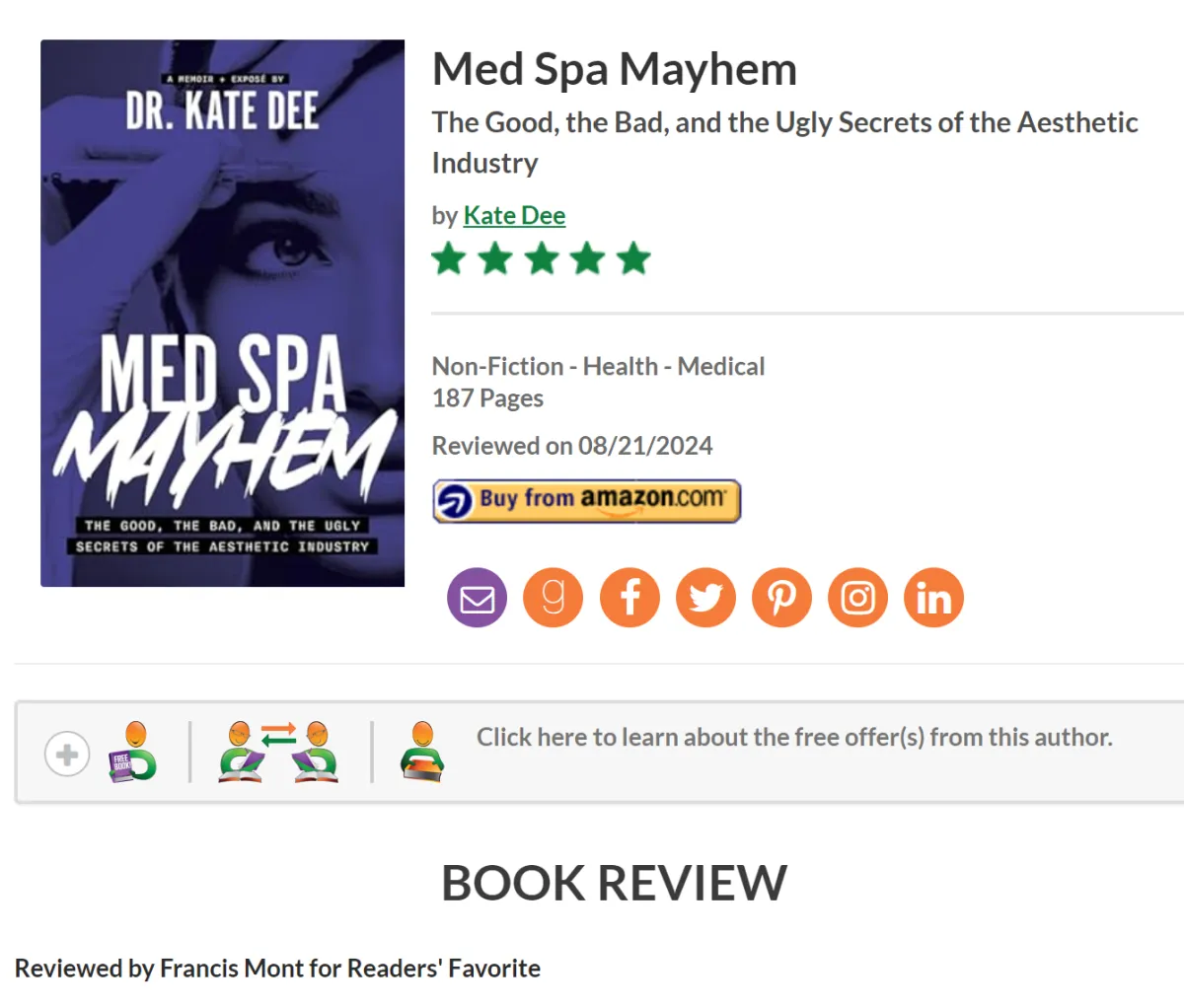1184x1008 pixels.
Task: Click the fifth green rating star
Action: click(x=633, y=259)
